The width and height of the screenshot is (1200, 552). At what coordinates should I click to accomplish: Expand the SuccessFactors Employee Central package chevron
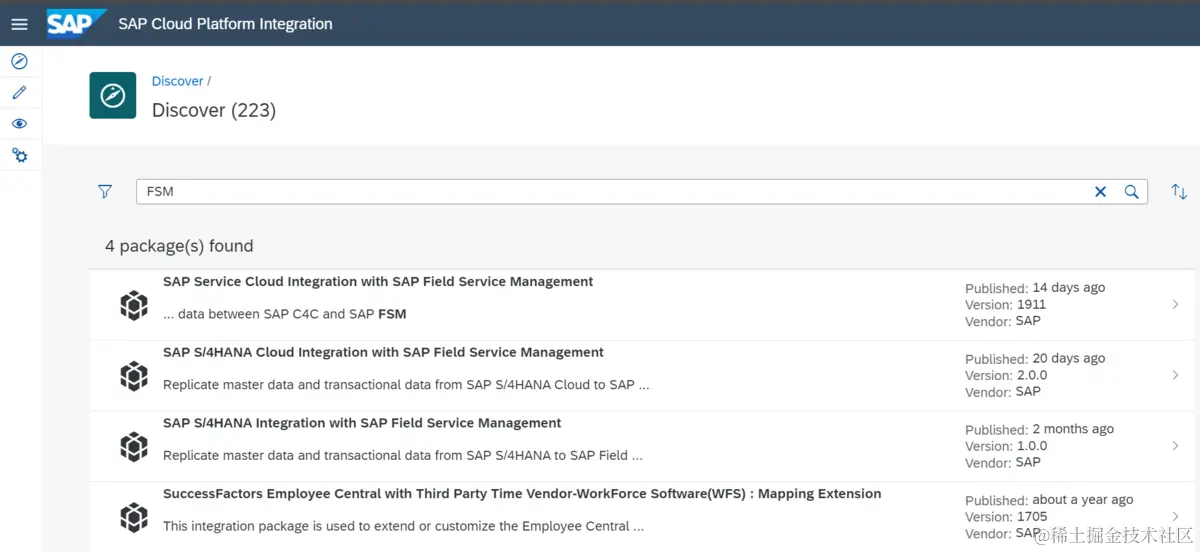[x=1176, y=516]
